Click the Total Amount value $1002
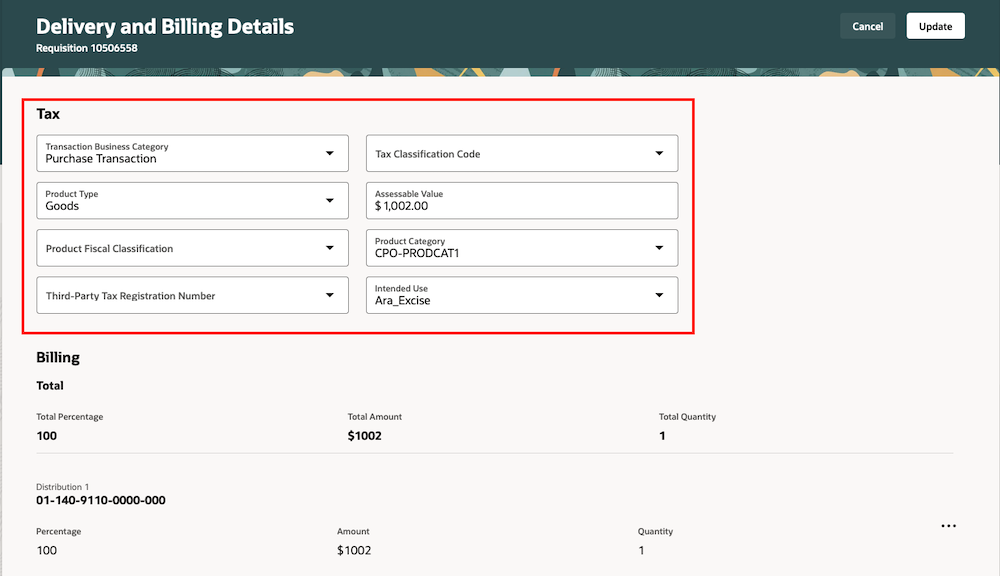 (x=365, y=436)
